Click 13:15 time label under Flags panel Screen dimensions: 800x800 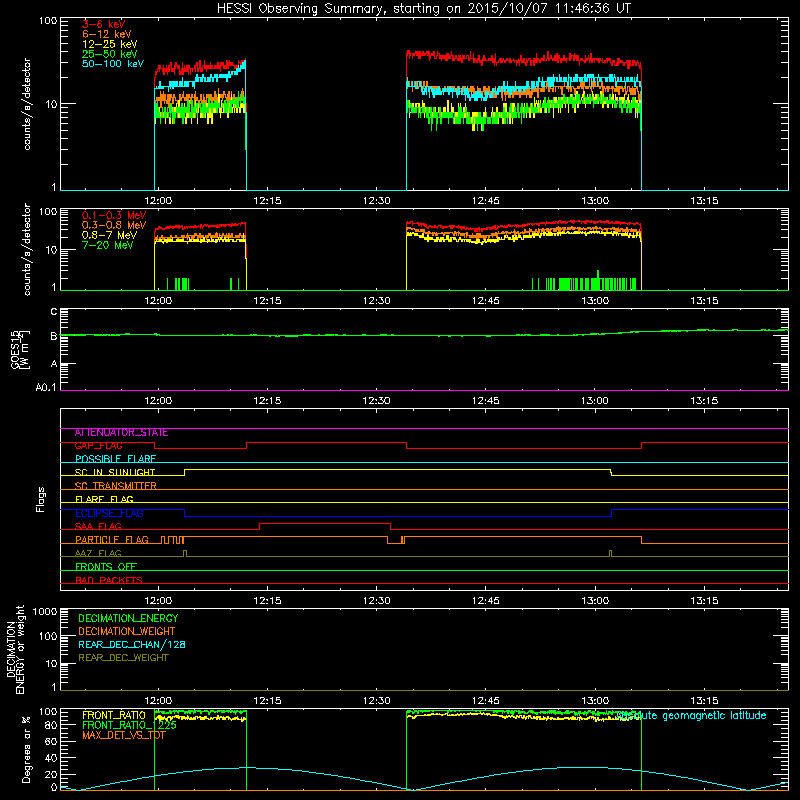pyautogui.click(x=704, y=601)
